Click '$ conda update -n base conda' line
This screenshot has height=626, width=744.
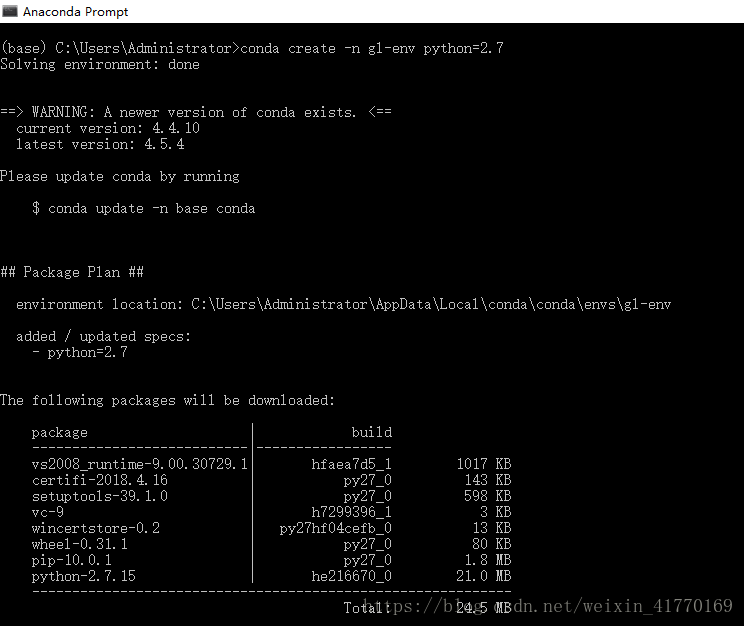click(143, 208)
